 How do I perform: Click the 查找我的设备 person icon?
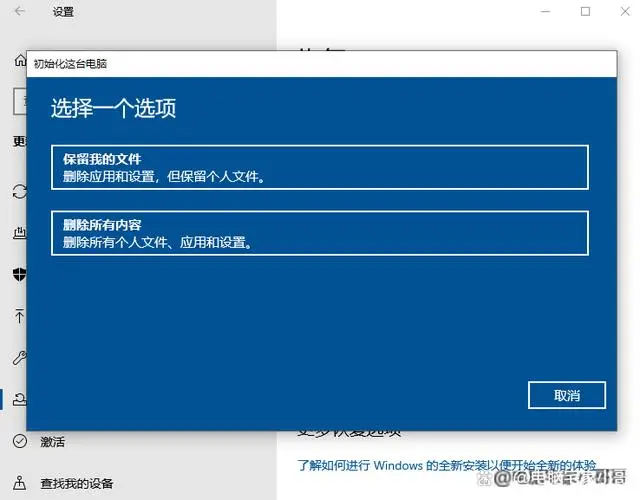20,483
